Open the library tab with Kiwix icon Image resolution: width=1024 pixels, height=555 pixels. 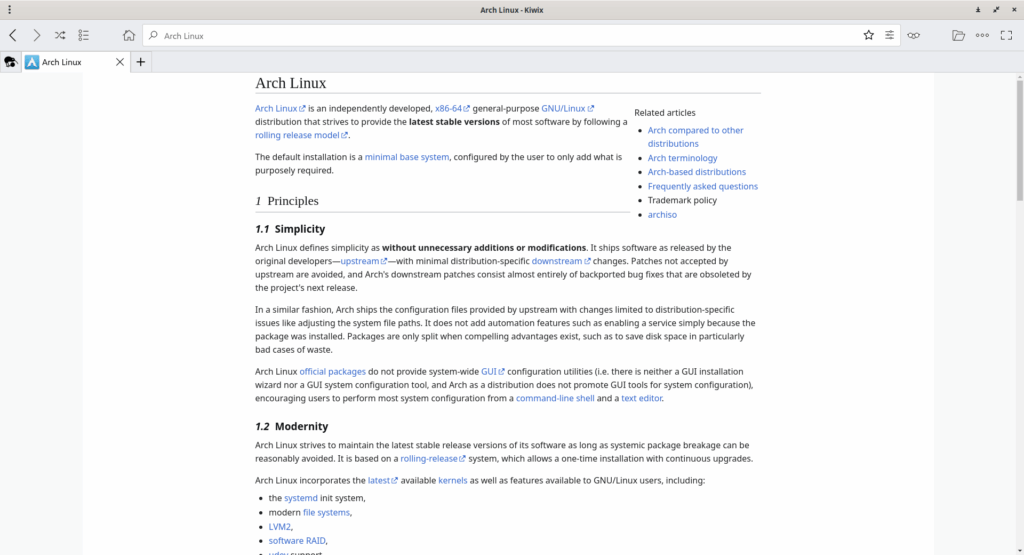[x=10, y=62]
